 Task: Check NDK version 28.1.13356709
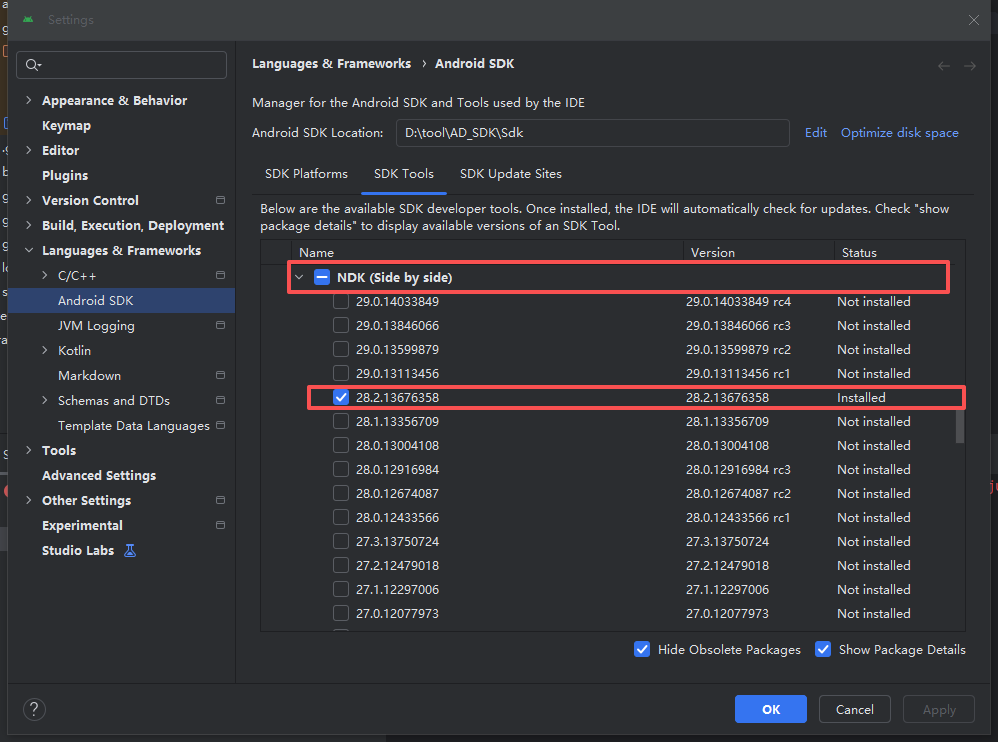point(341,421)
